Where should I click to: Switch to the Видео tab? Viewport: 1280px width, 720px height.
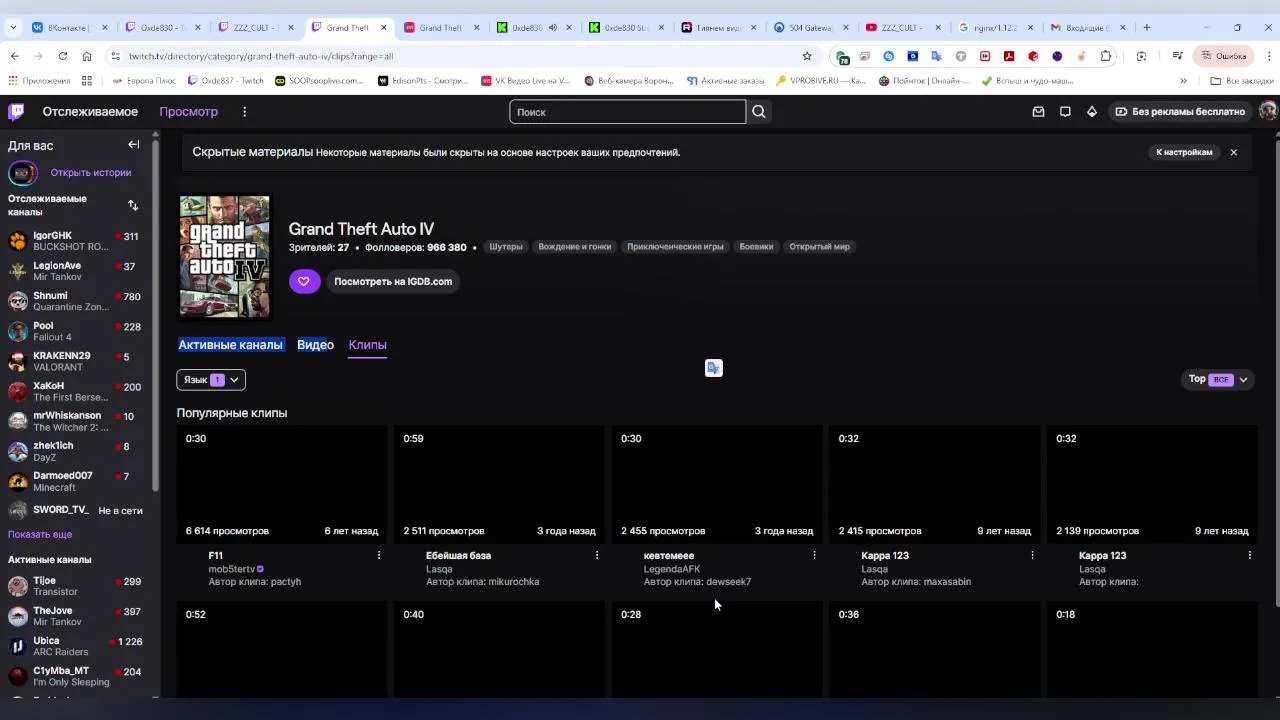pos(315,345)
